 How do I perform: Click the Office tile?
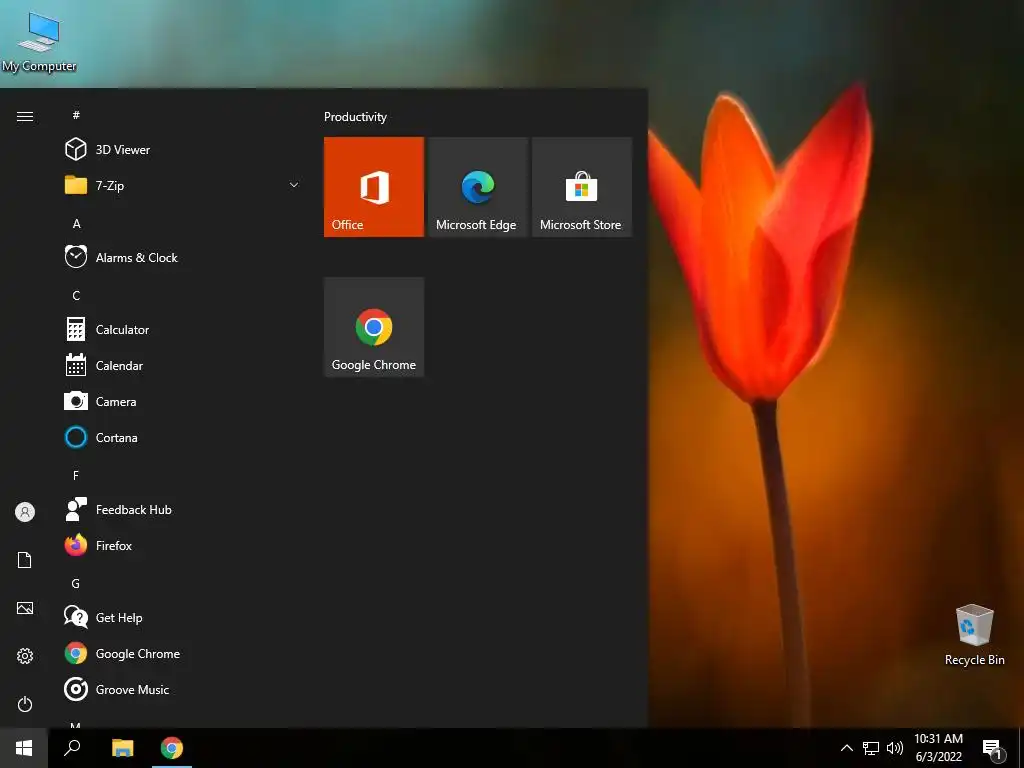374,187
